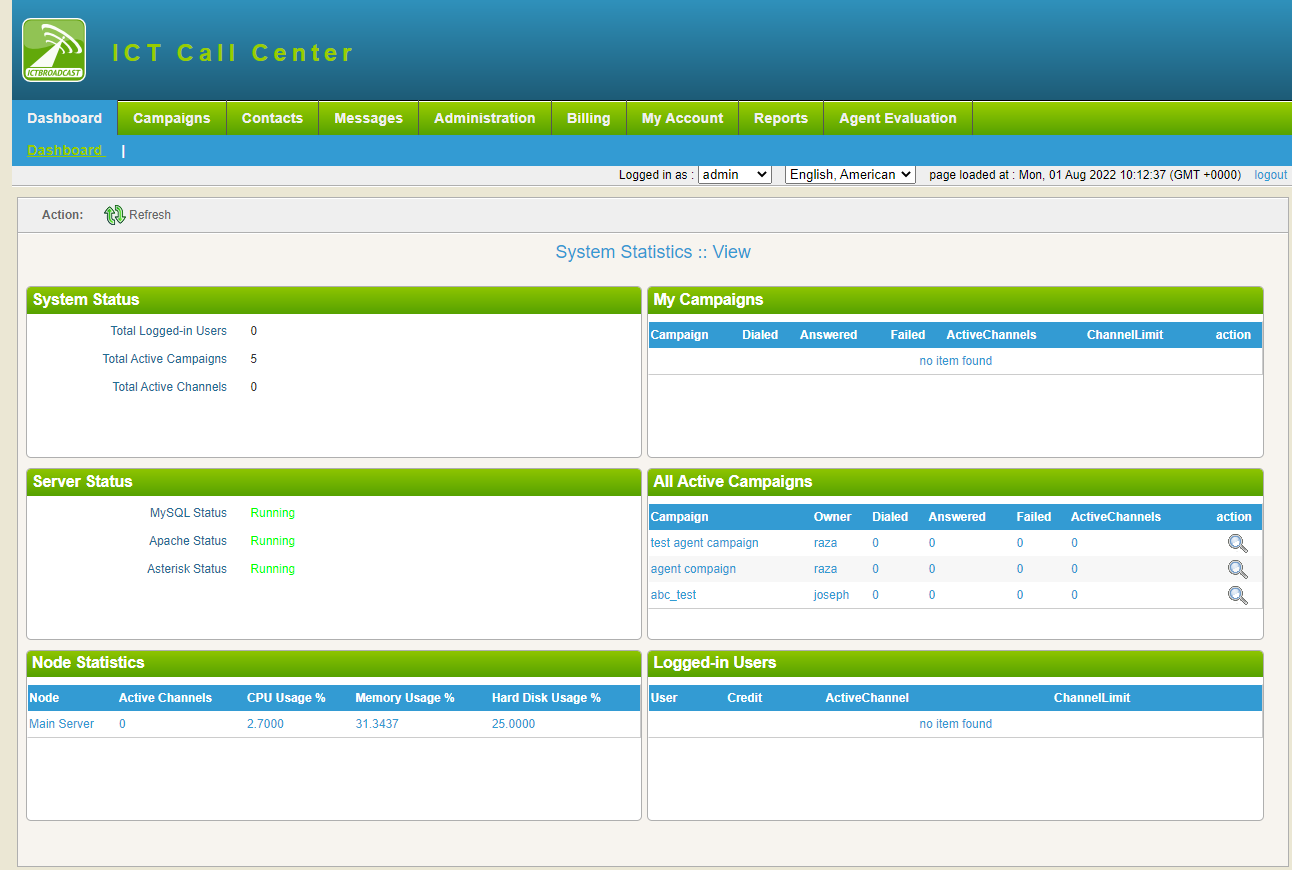
Task: Open Main Server node statistics link
Action: (62, 723)
